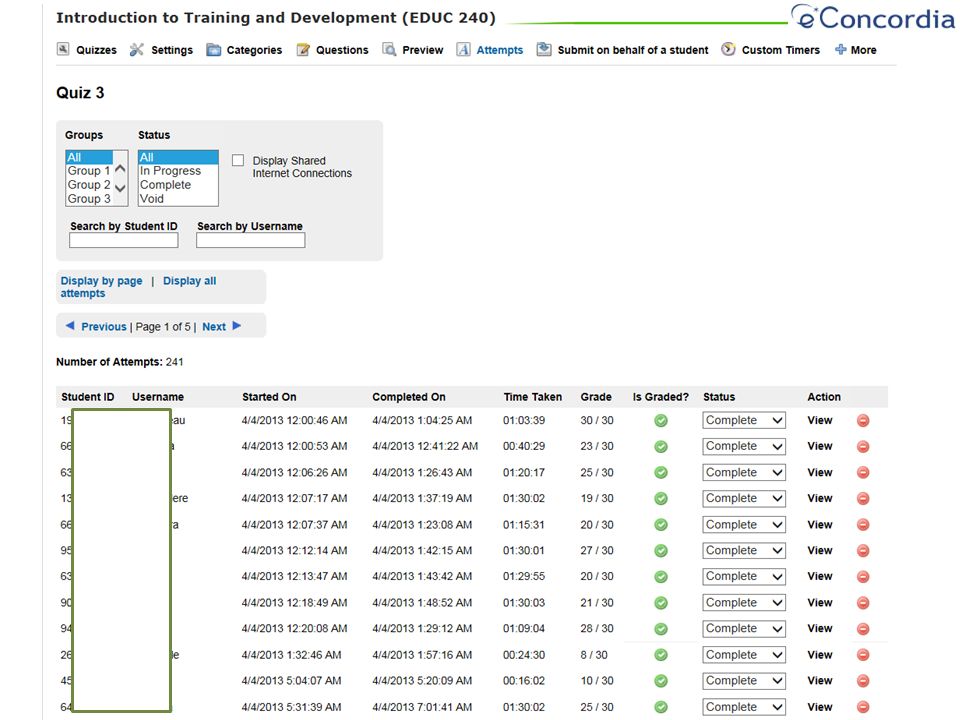Select Complete in Status filter list
Viewport: 960px width, 720px height.
point(178,185)
